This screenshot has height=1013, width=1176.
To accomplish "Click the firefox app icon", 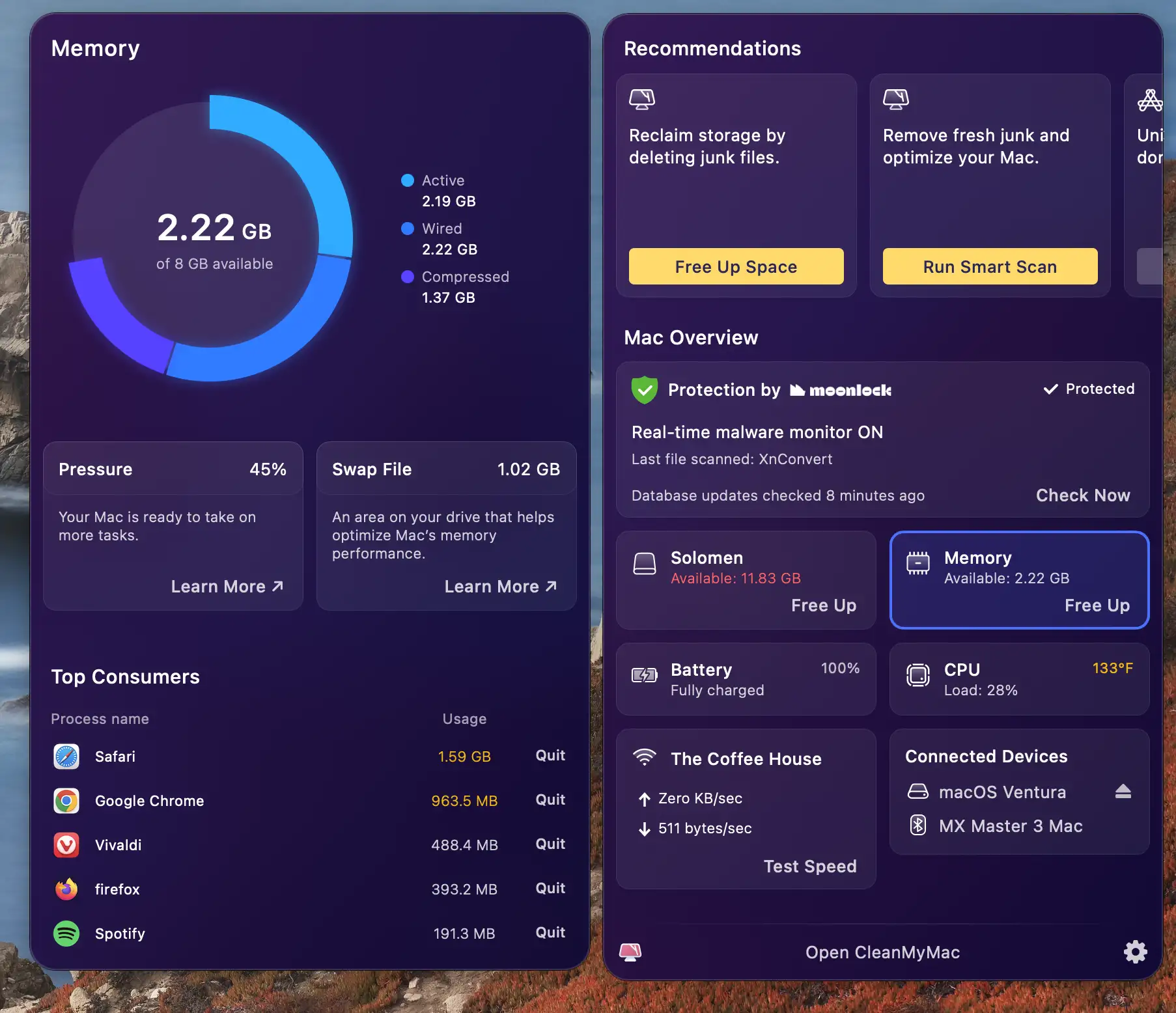I will tap(66, 889).
